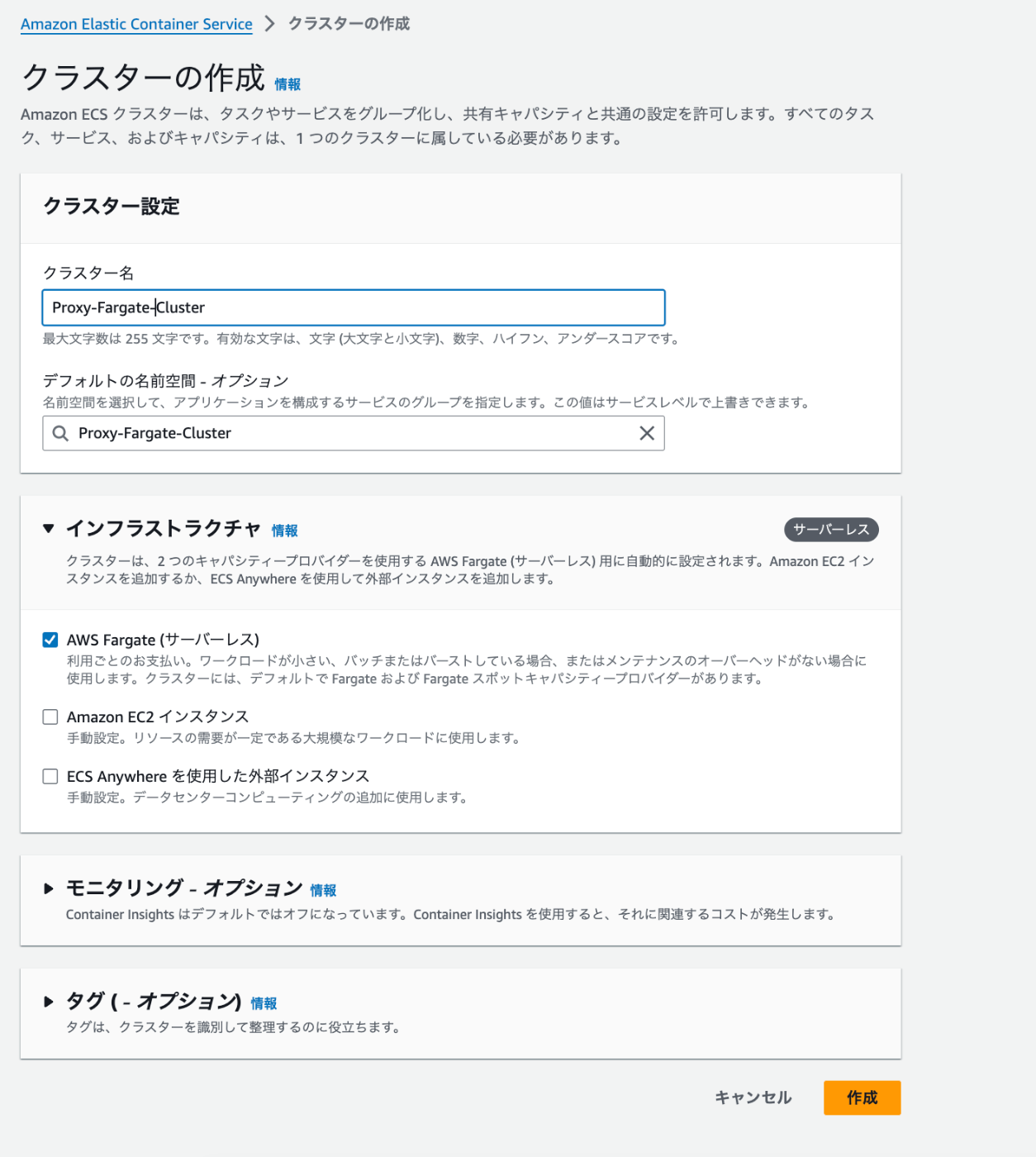The image size is (1036, 1157).
Task: Open the 情報 link next to タグ
Action: [264, 1003]
